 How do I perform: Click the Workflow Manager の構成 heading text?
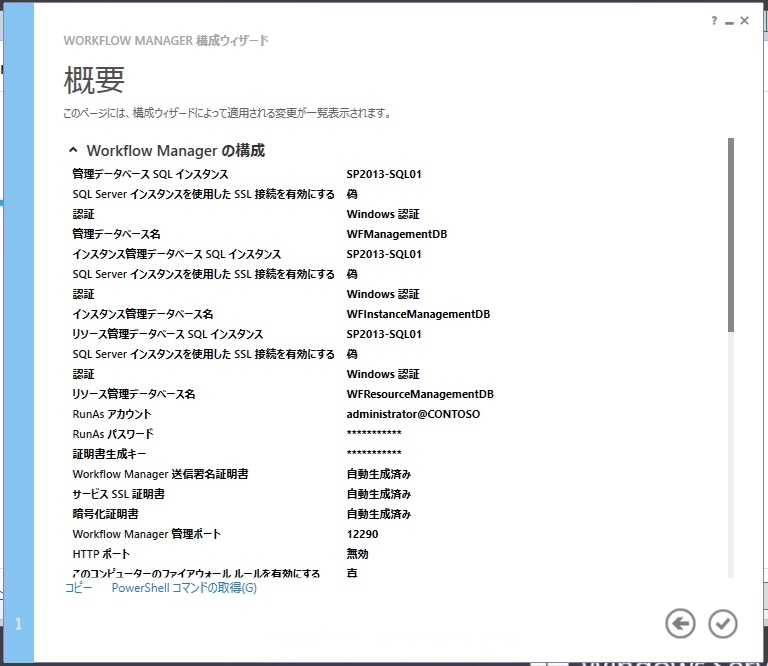(x=176, y=150)
